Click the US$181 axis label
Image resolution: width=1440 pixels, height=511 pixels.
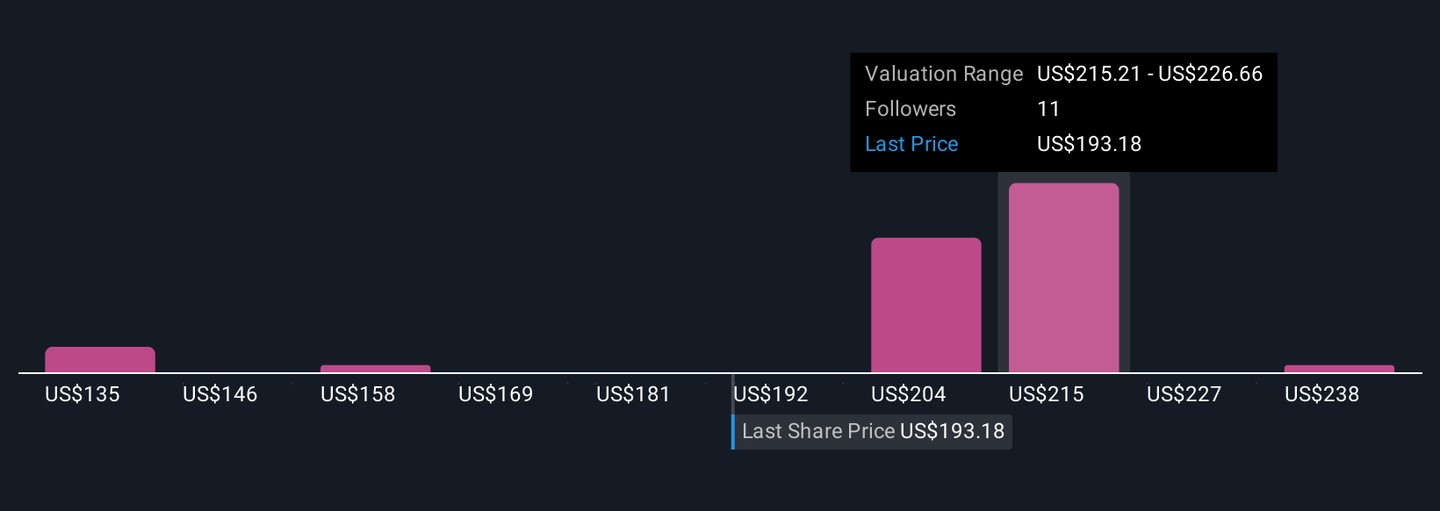633,395
